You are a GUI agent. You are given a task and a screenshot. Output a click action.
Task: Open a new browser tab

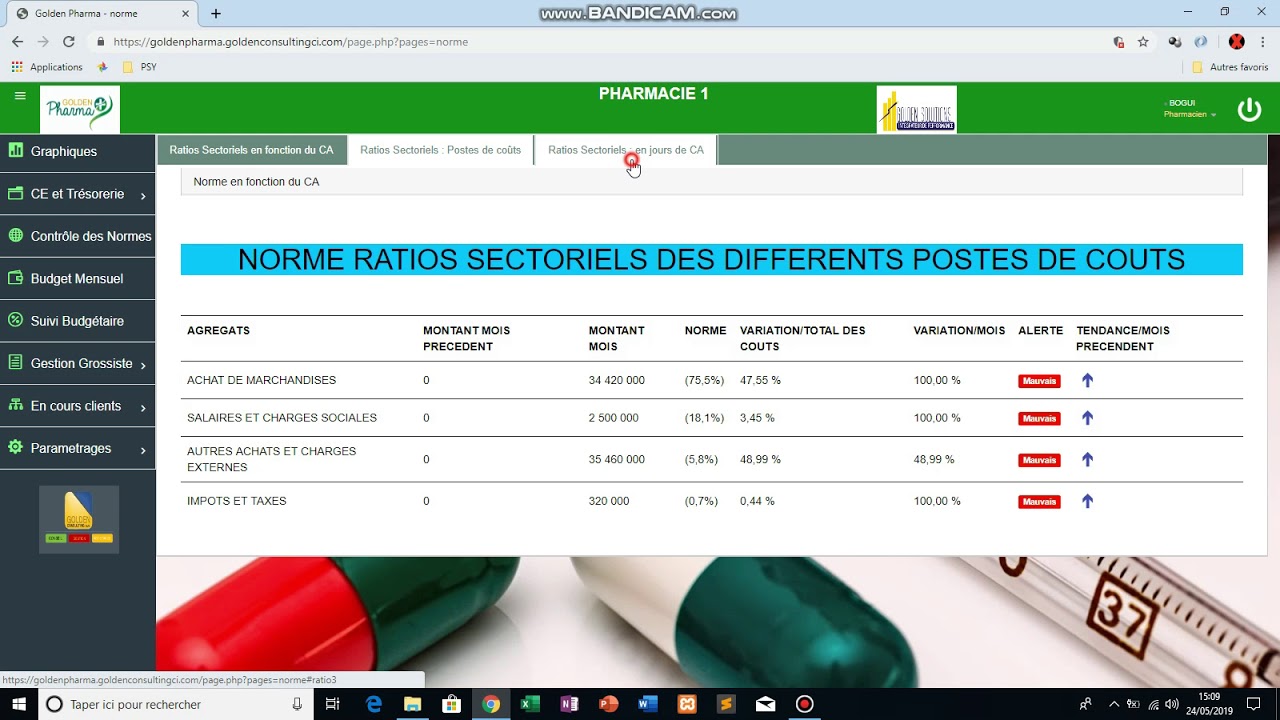pos(215,13)
